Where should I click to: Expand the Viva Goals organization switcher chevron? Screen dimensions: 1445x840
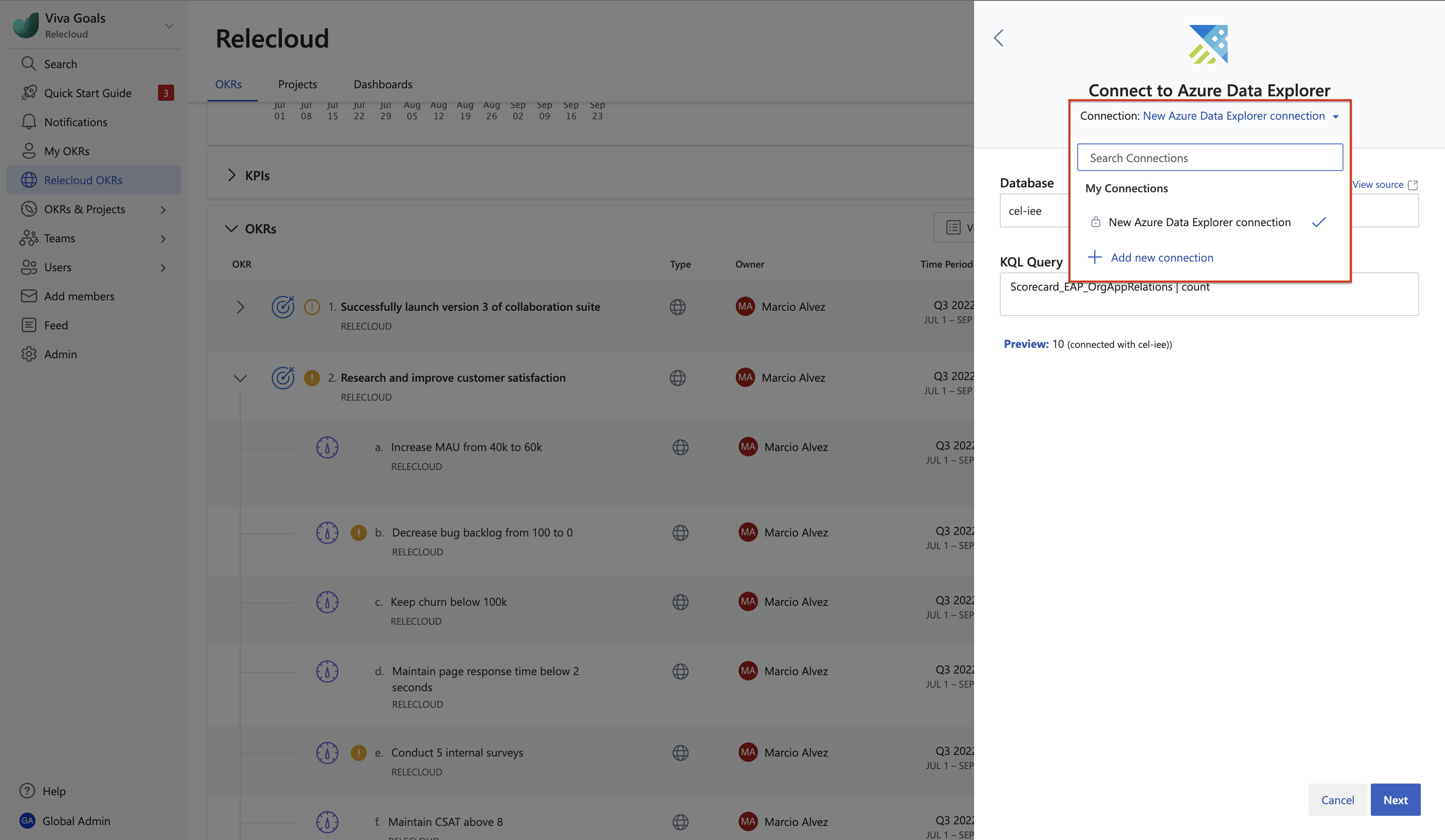click(169, 26)
